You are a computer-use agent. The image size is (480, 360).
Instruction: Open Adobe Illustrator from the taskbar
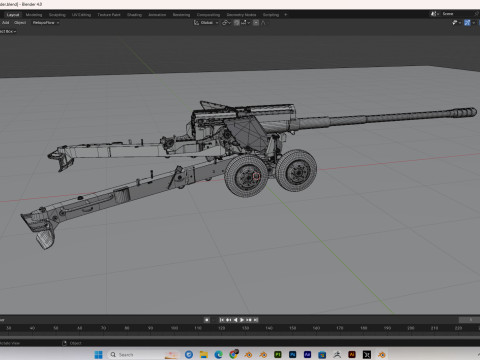point(352,354)
